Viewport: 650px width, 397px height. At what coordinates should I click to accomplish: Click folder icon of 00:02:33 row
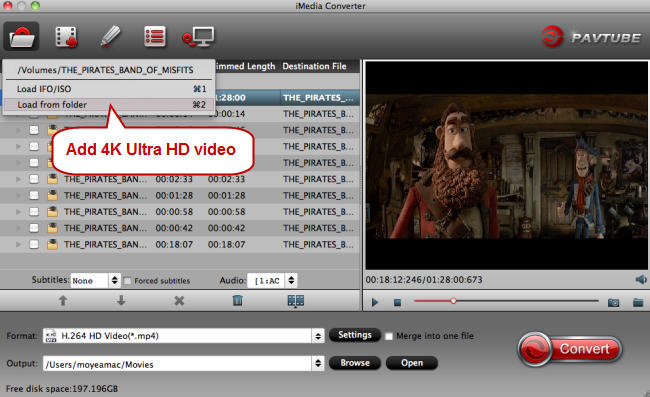pyautogui.click(x=52, y=179)
